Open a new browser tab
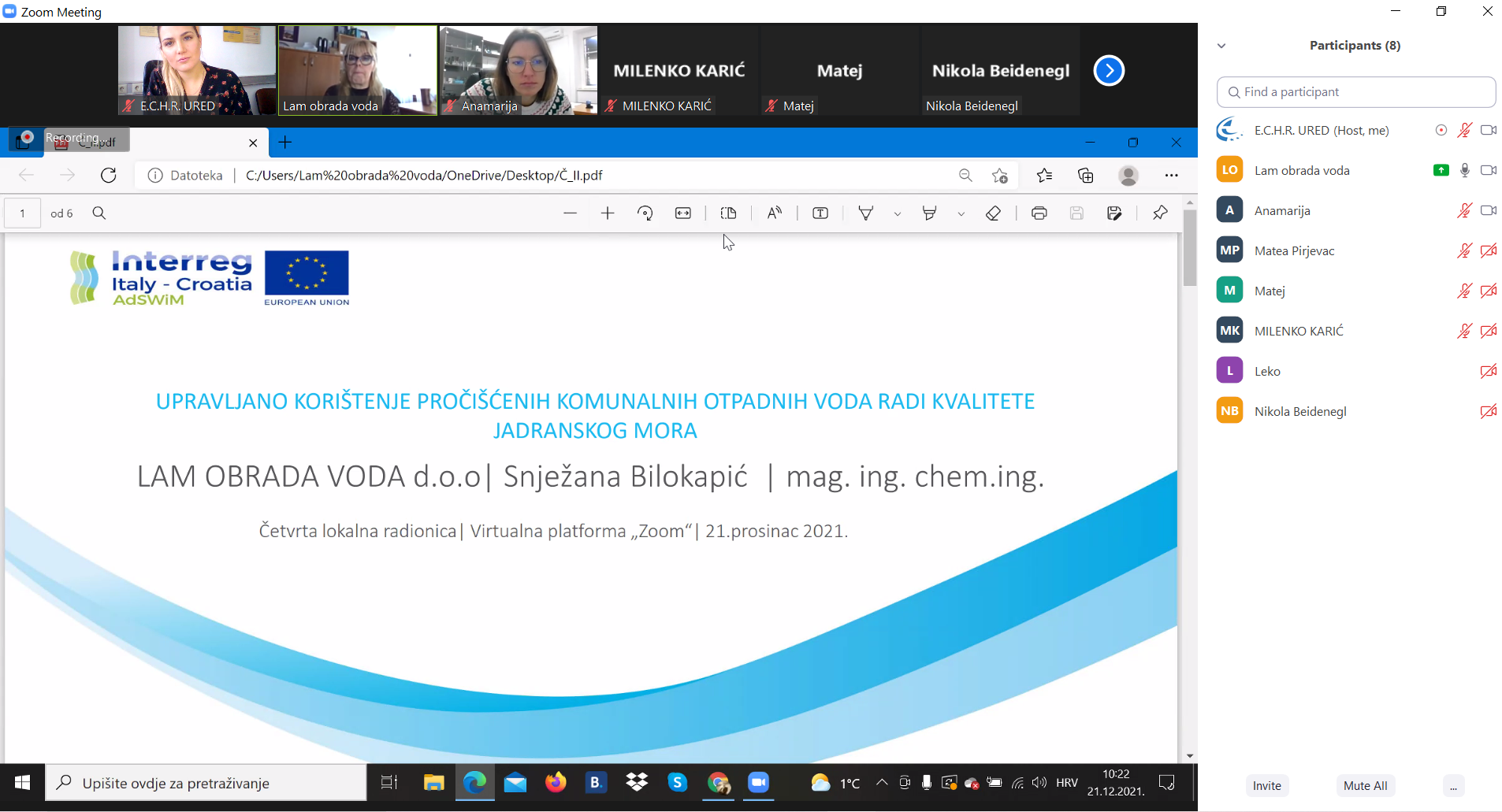The image size is (1502, 812). coord(285,143)
